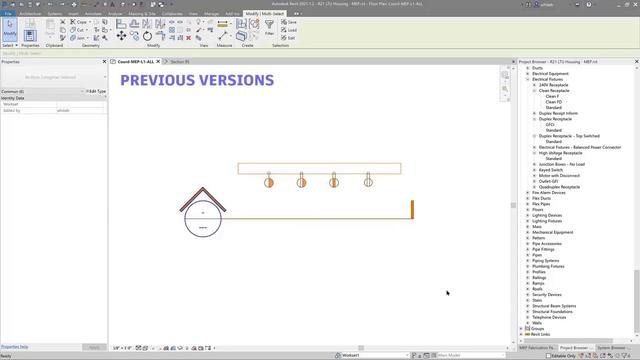Click the Cut to Clipboard scissors icon
The height and width of the screenshot is (360, 640).
(62, 22)
